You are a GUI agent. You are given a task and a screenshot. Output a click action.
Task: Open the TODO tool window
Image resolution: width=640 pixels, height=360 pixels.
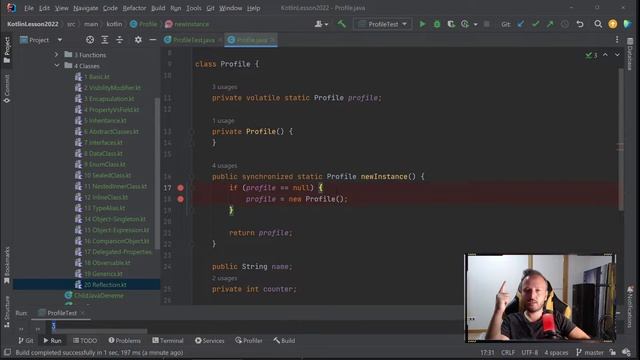pos(85,340)
